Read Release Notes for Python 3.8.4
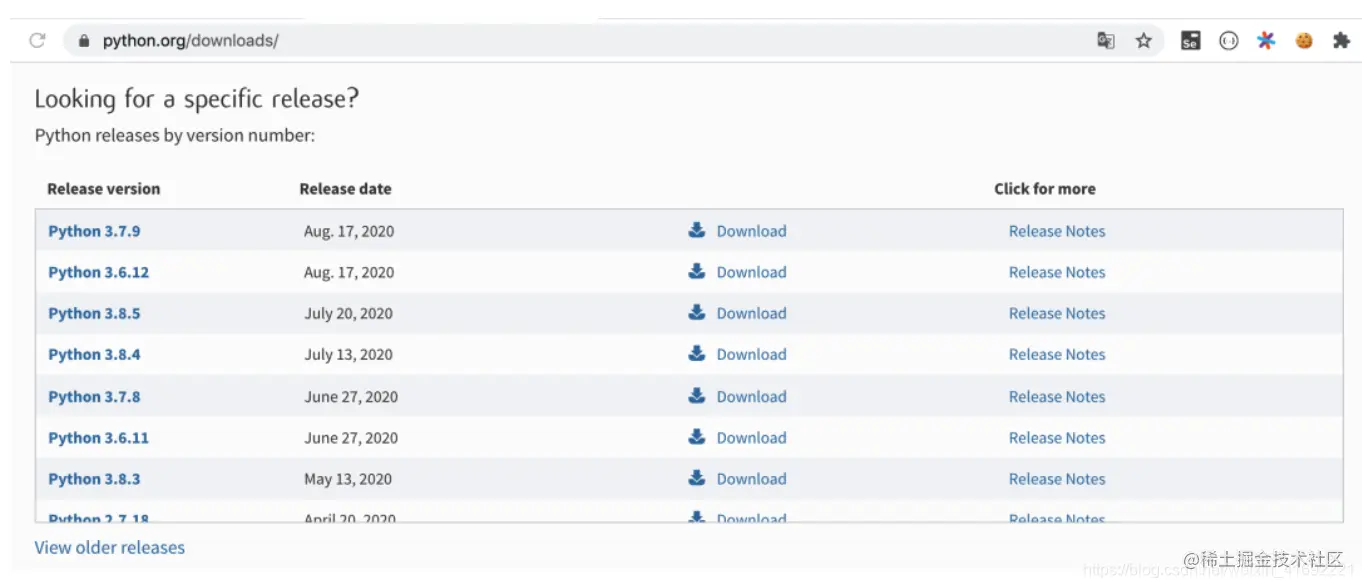1362x588 pixels. click(1057, 354)
